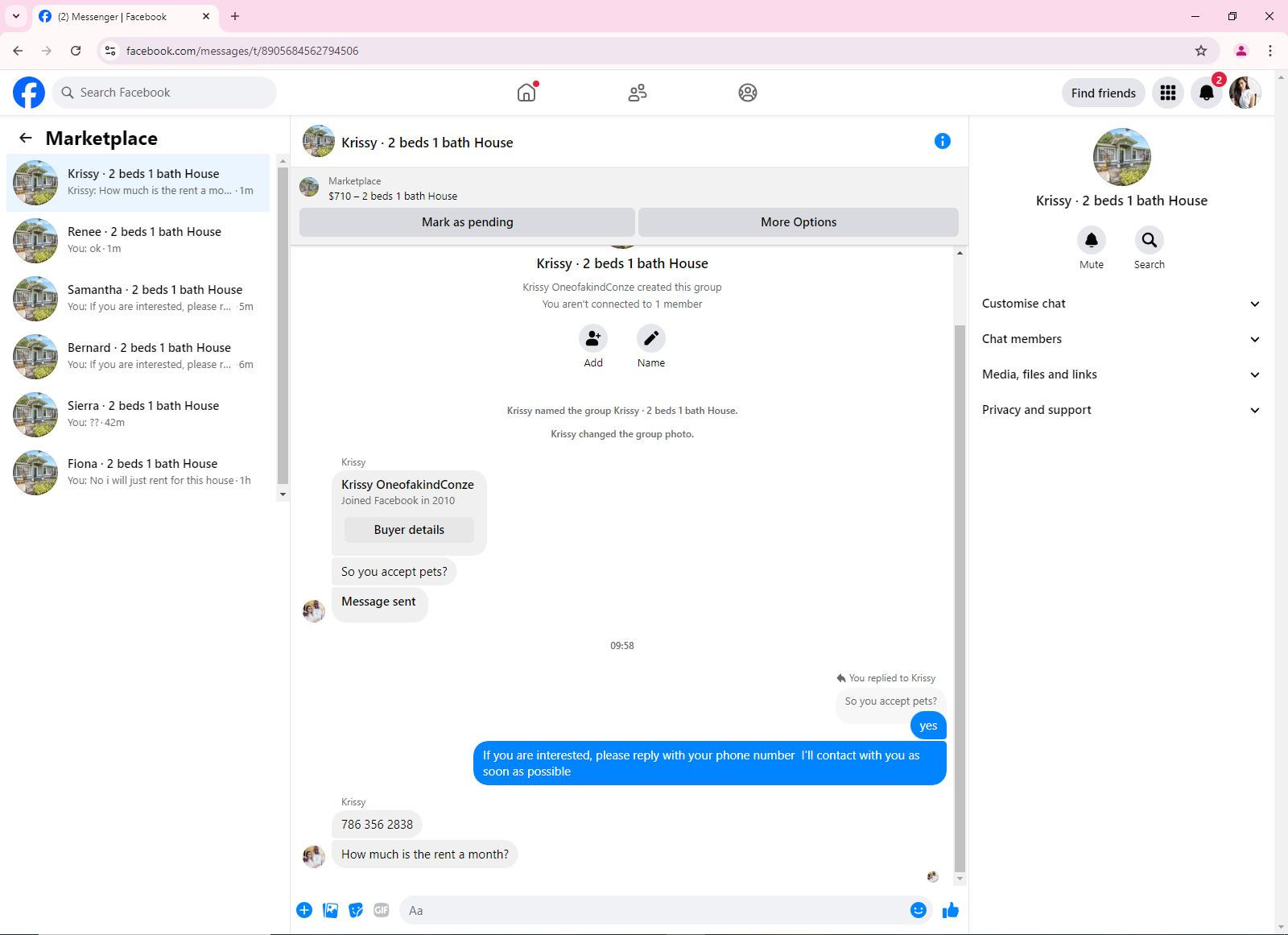Open the Groups icon in top navigation
Image resolution: width=1288 pixels, height=935 pixels.
[x=748, y=93]
